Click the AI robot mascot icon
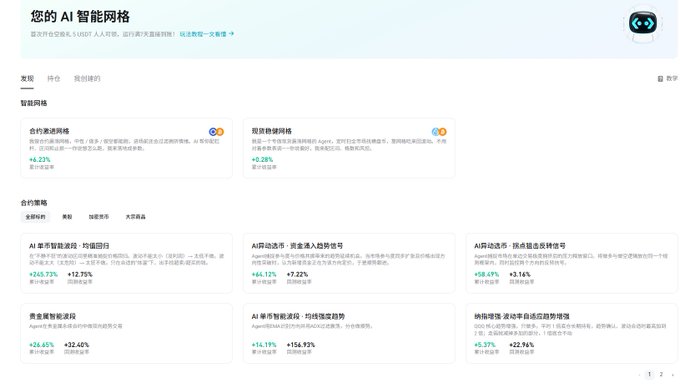680x388 pixels. [643, 23]
